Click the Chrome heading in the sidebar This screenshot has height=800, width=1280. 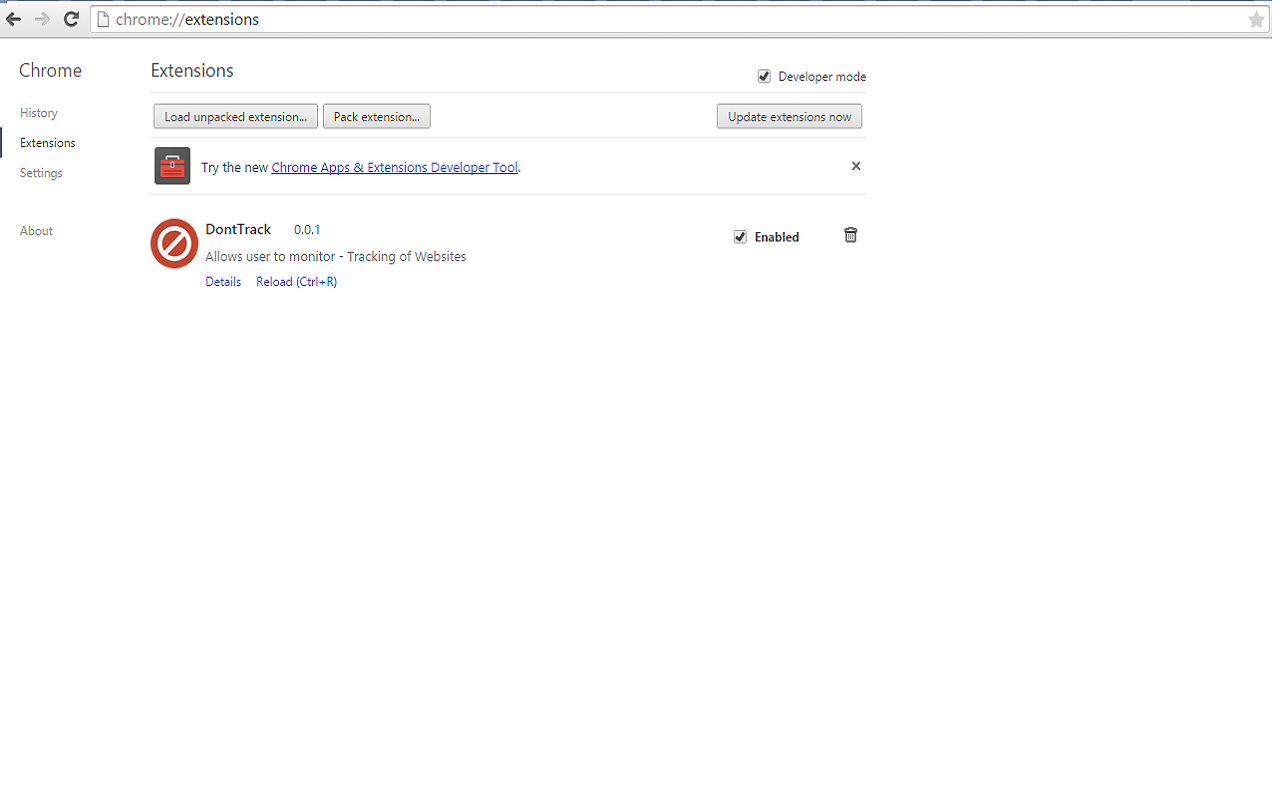click(x=51, y=71)
